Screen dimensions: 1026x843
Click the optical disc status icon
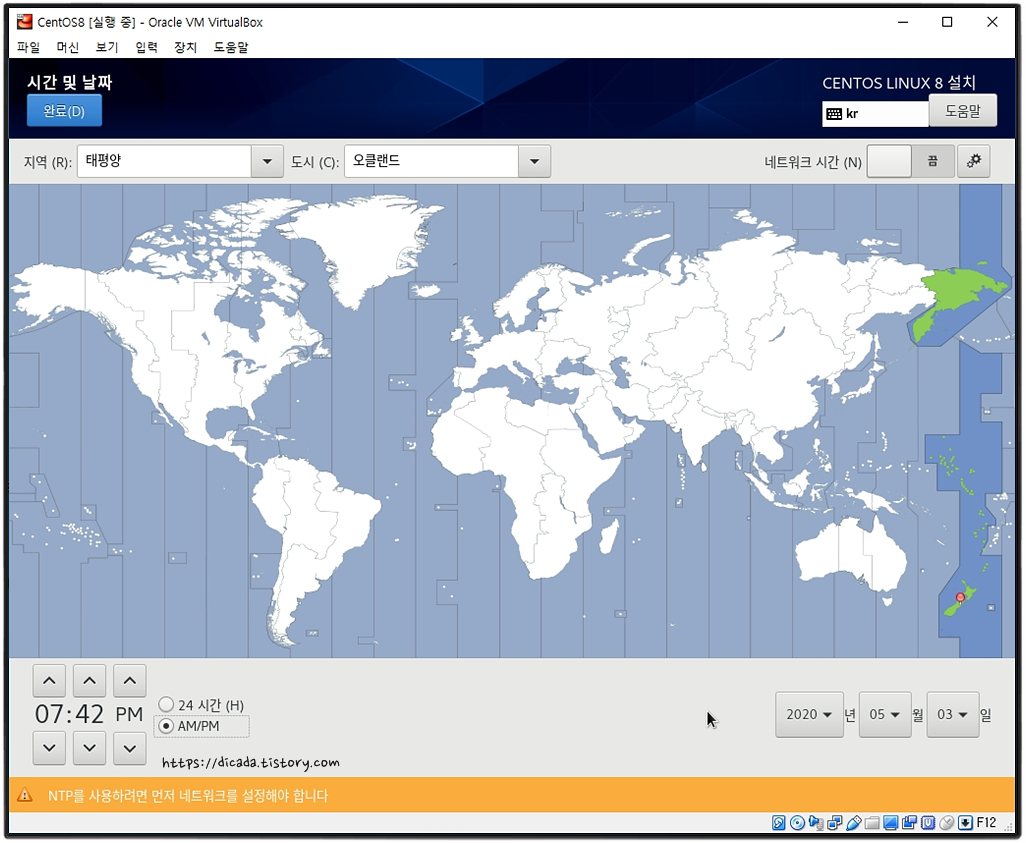pyautogui.click(x=797, y=823)
